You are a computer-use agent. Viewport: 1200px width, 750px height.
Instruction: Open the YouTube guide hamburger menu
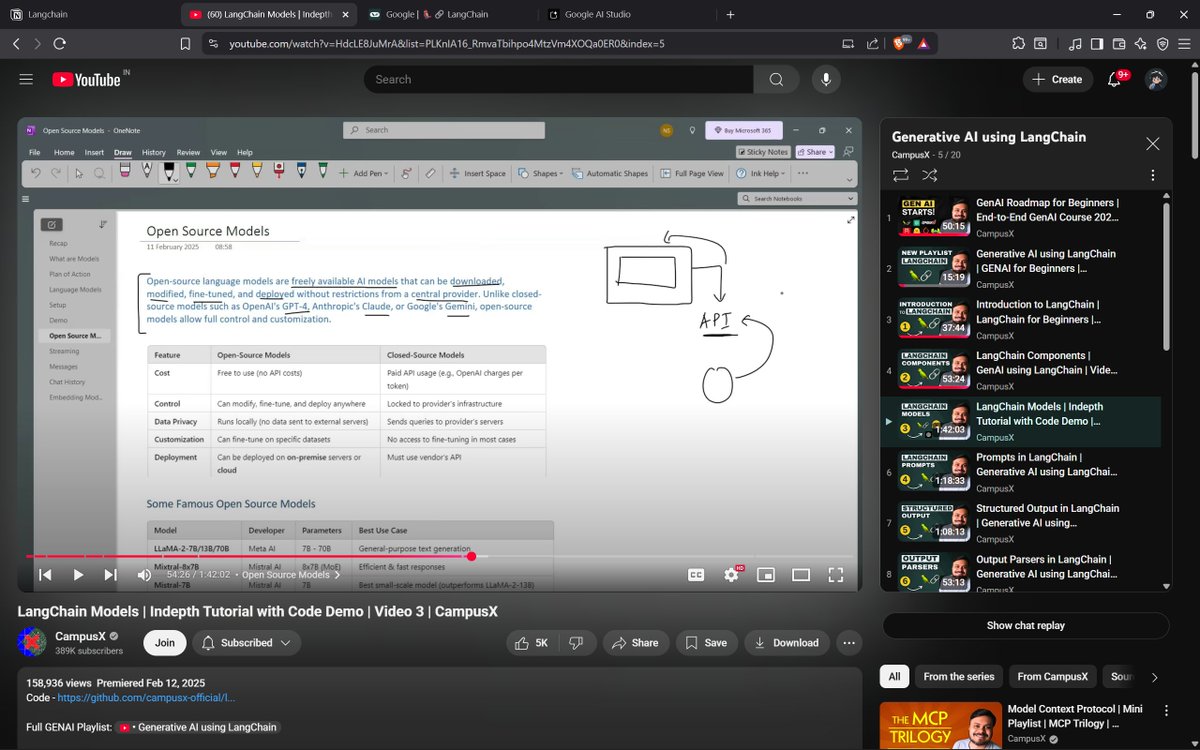pos(26,79)
